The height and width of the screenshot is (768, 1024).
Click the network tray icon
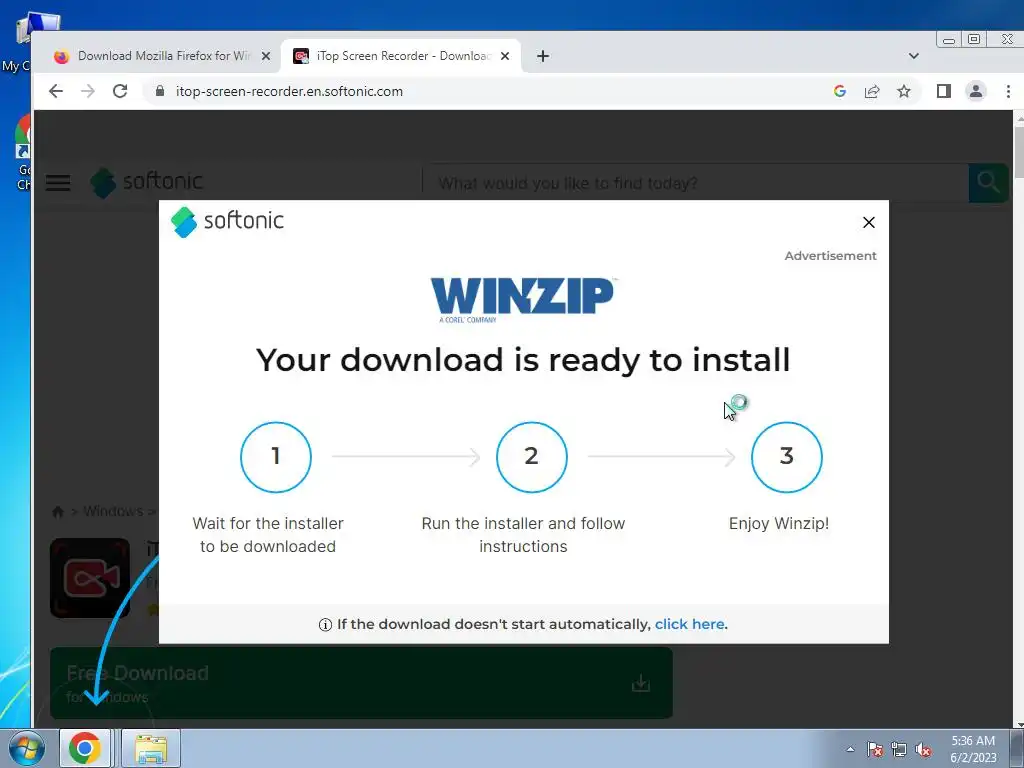tap(899, 749)
